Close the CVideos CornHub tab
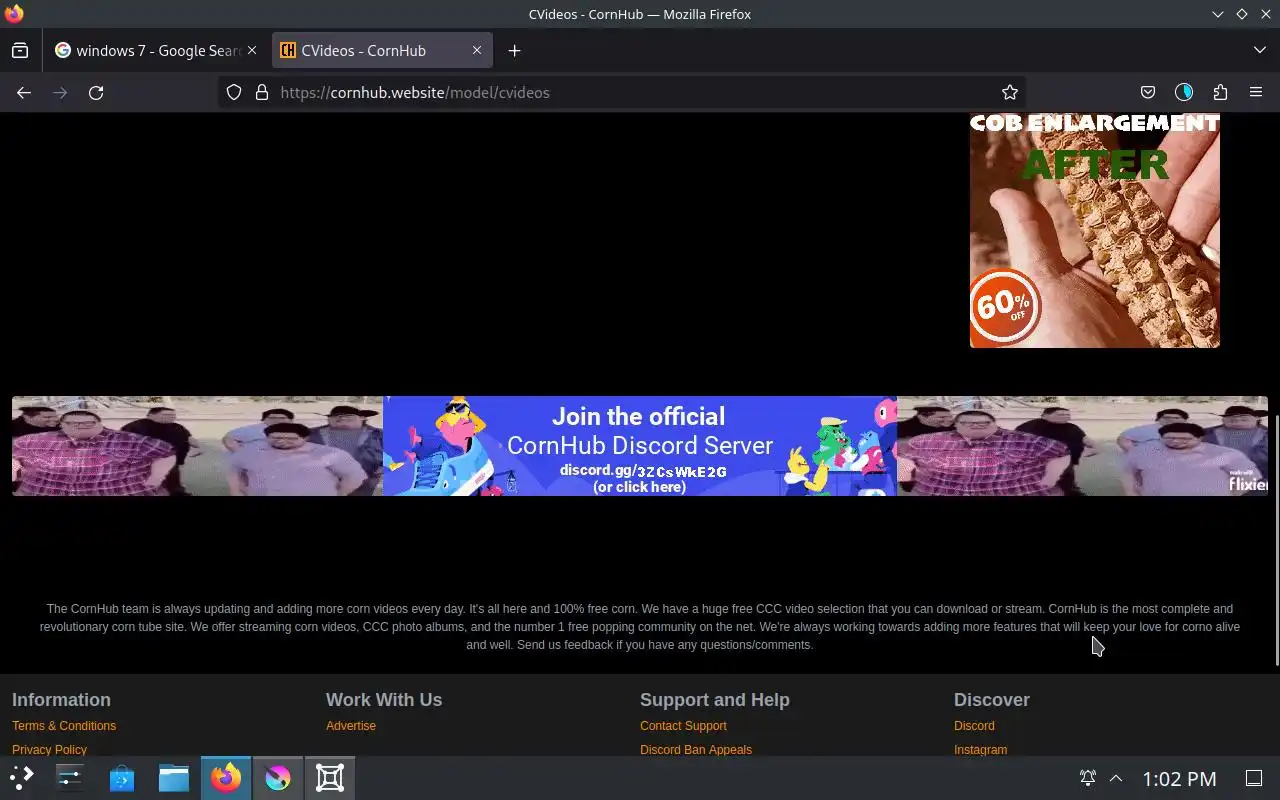1280x800 pixels. (477, 50)
